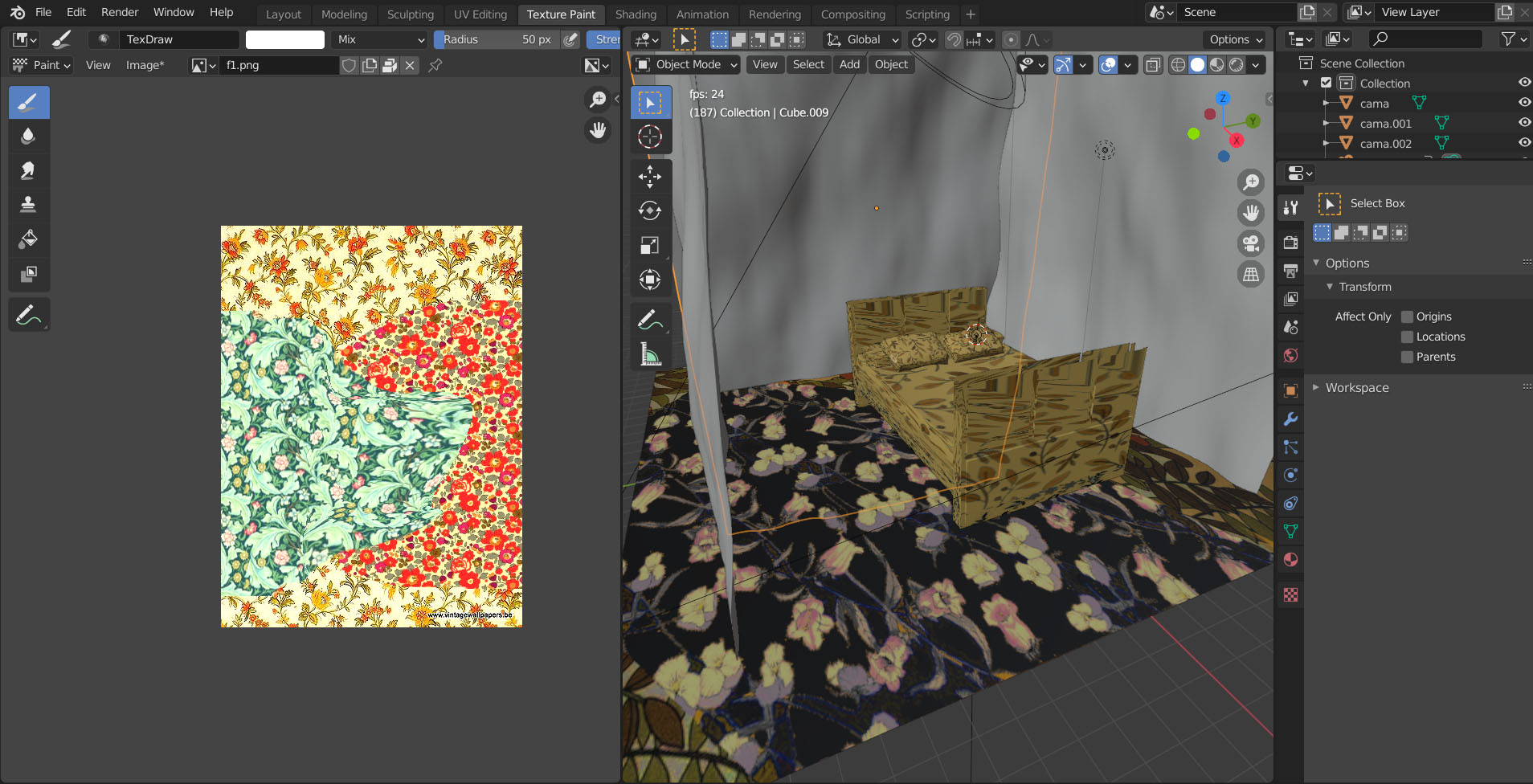The image size is (1533, 784).
Task: Select the Annotate tool in image editor
Action: [x=29, y=315]
